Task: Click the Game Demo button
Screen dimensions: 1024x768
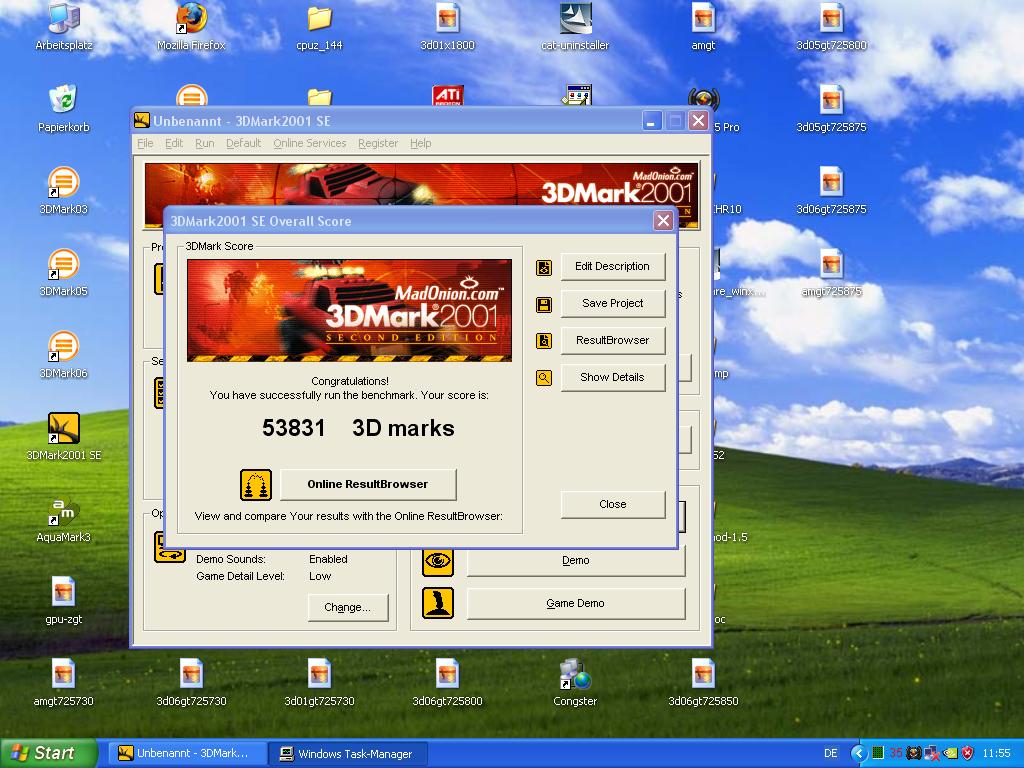Action: (575, 603)
